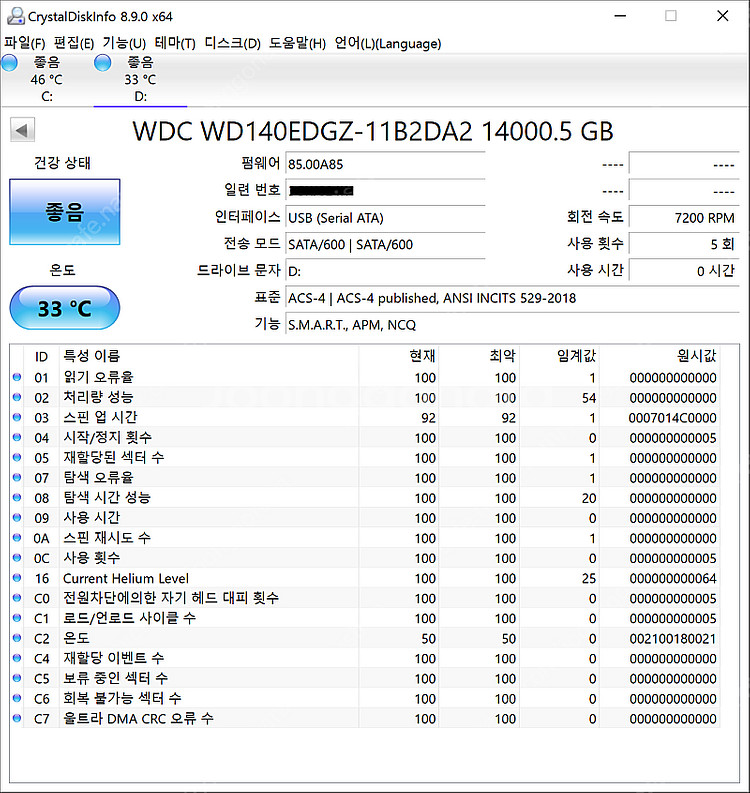Click current value 92 in 스핀 업 시간 row

428,418
